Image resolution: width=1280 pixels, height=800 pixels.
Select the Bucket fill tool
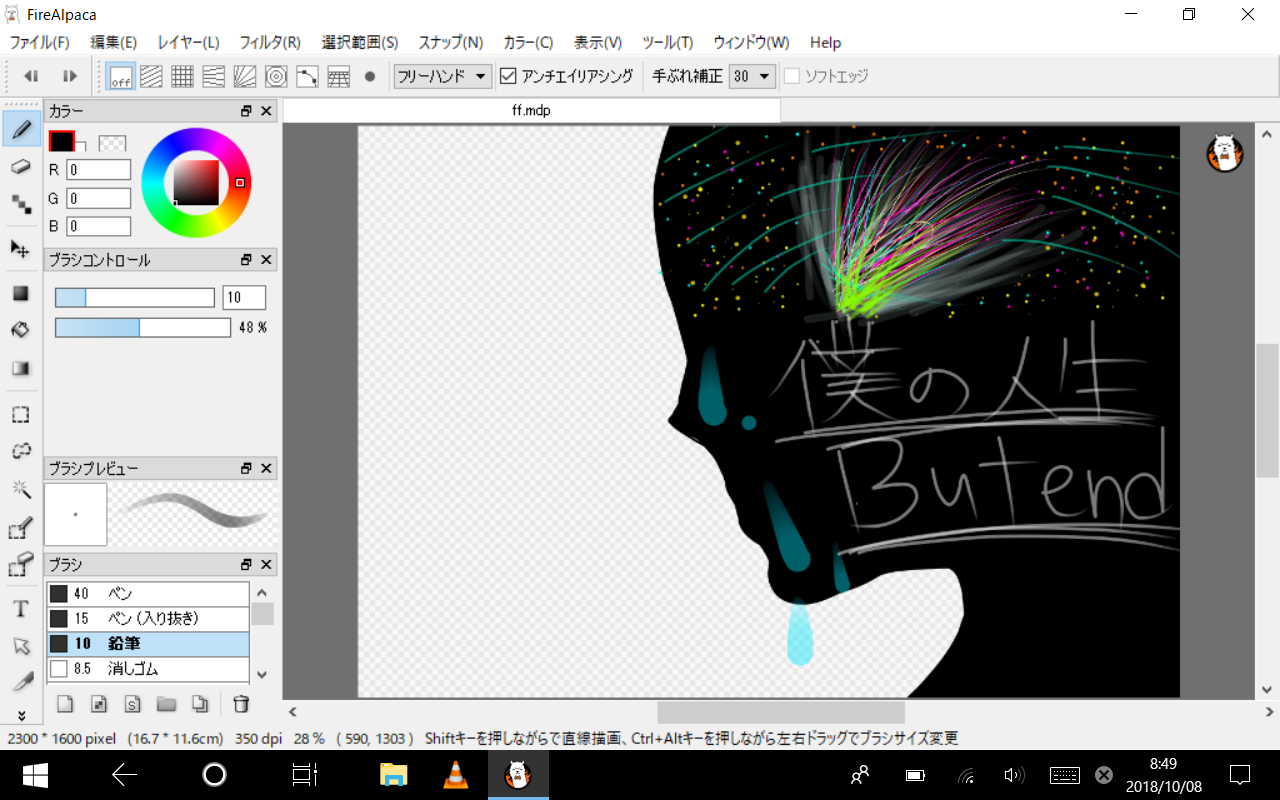point(21,330)
